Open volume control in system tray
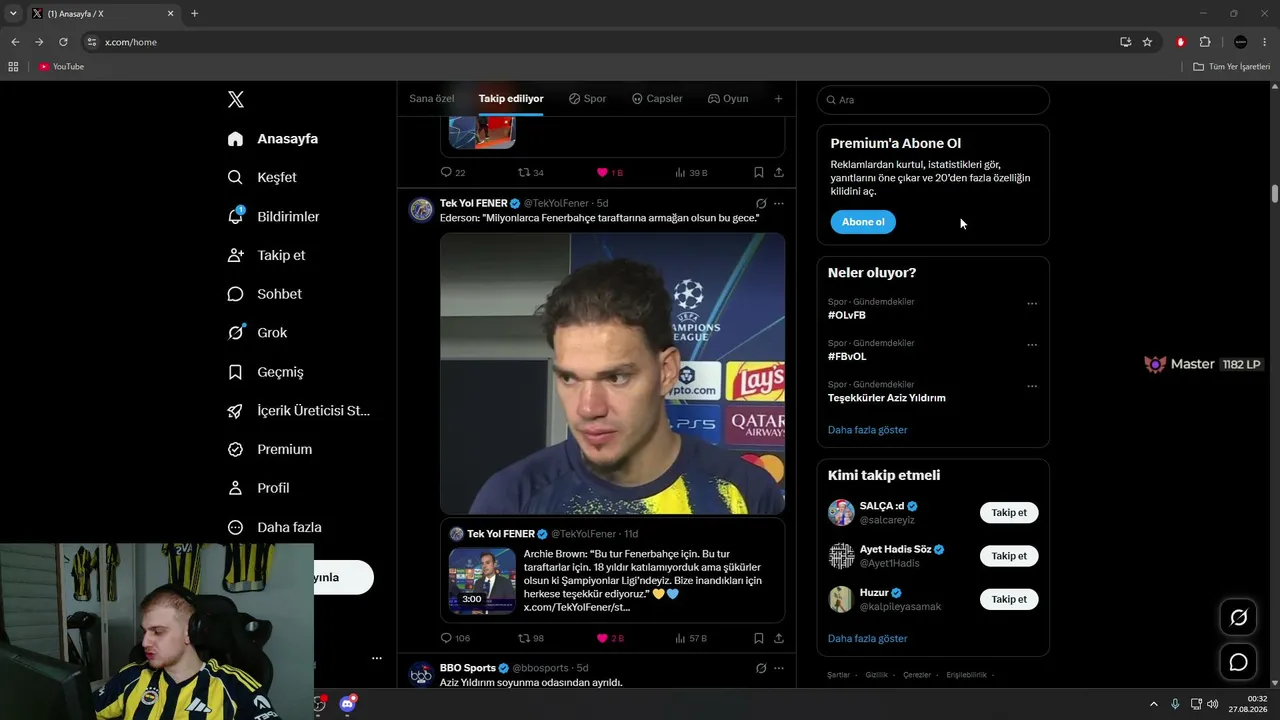This screenshot has height=720, width=1280. (x=1212, y=704)
